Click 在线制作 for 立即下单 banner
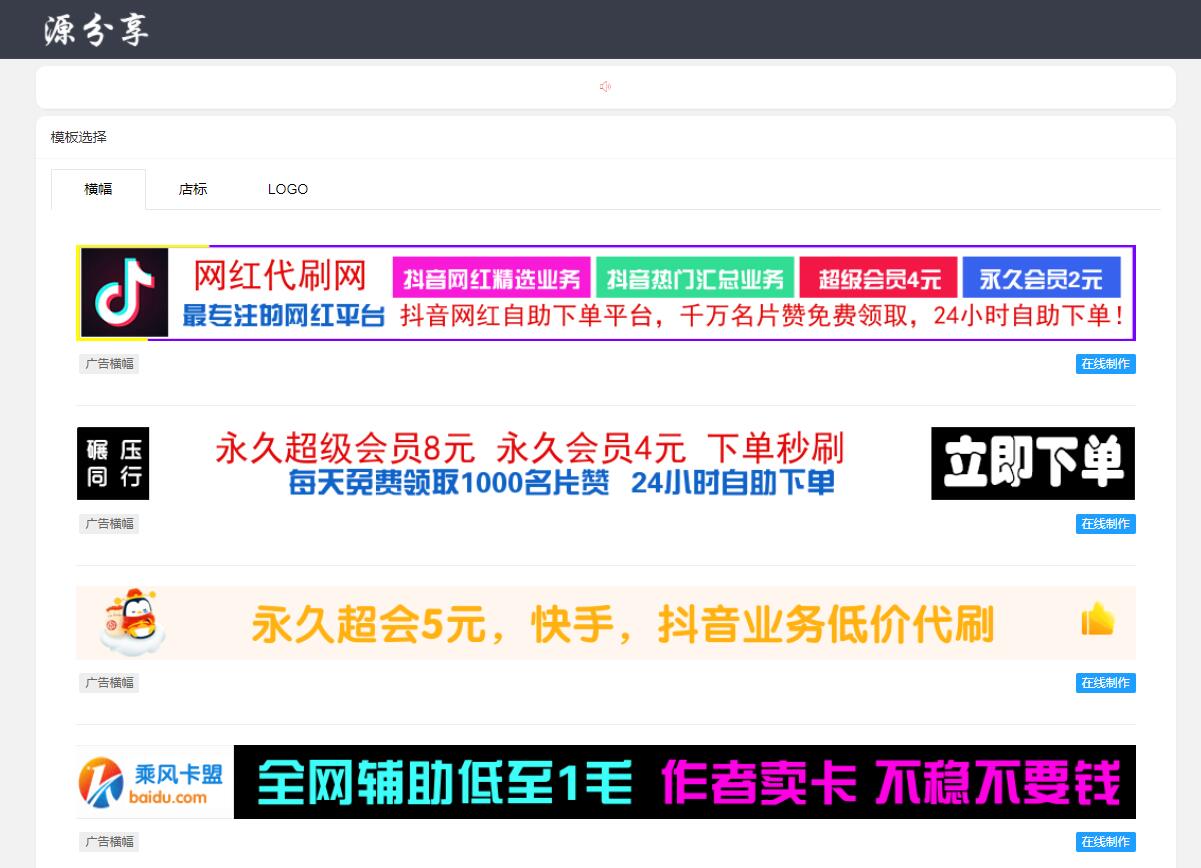 [x=1106, y=524]
